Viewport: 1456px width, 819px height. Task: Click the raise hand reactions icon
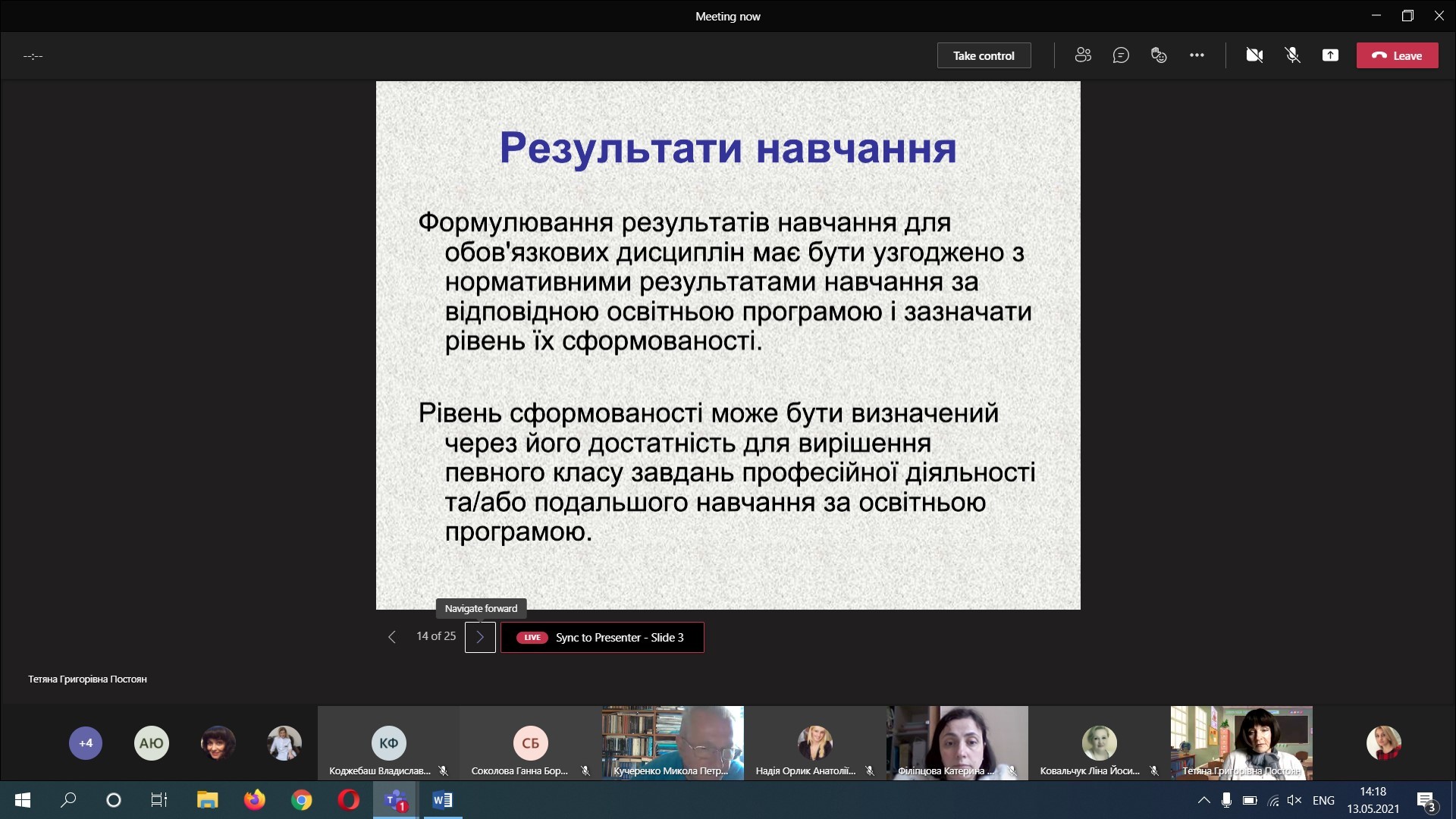click(x=1159, y=55)
